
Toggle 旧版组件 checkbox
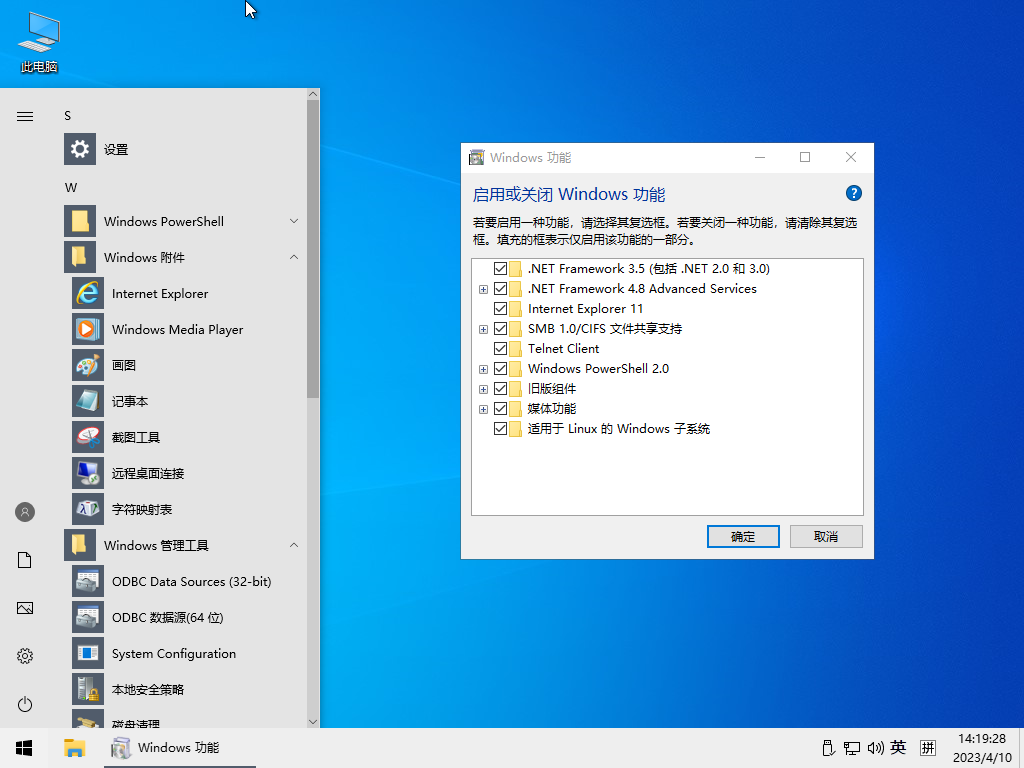tap(501, 389)
